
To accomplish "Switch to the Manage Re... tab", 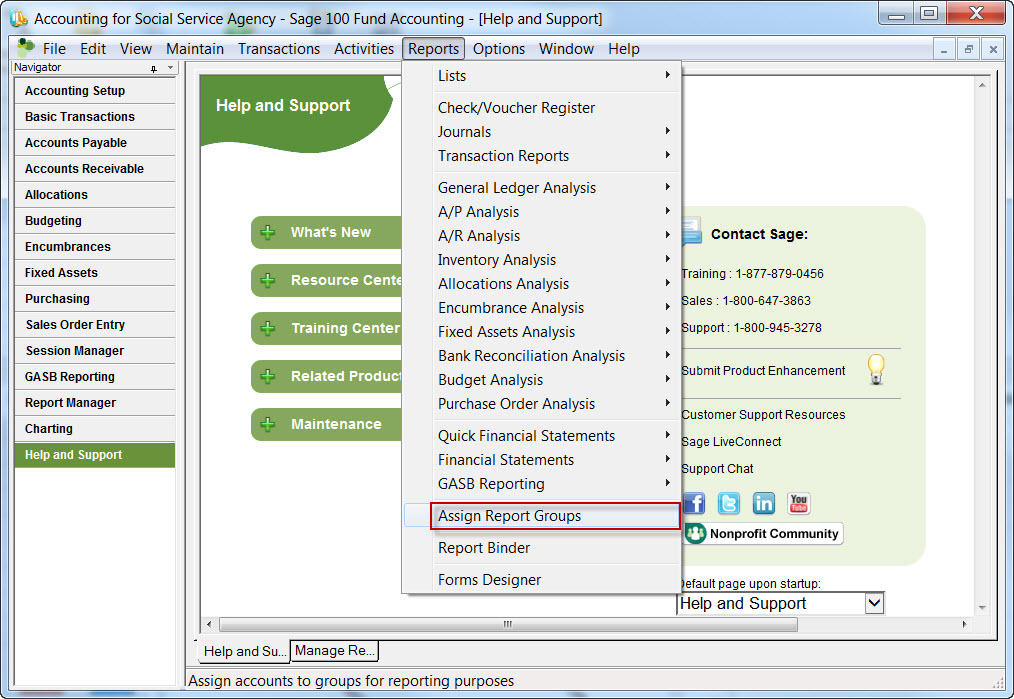I will point(334,651).
